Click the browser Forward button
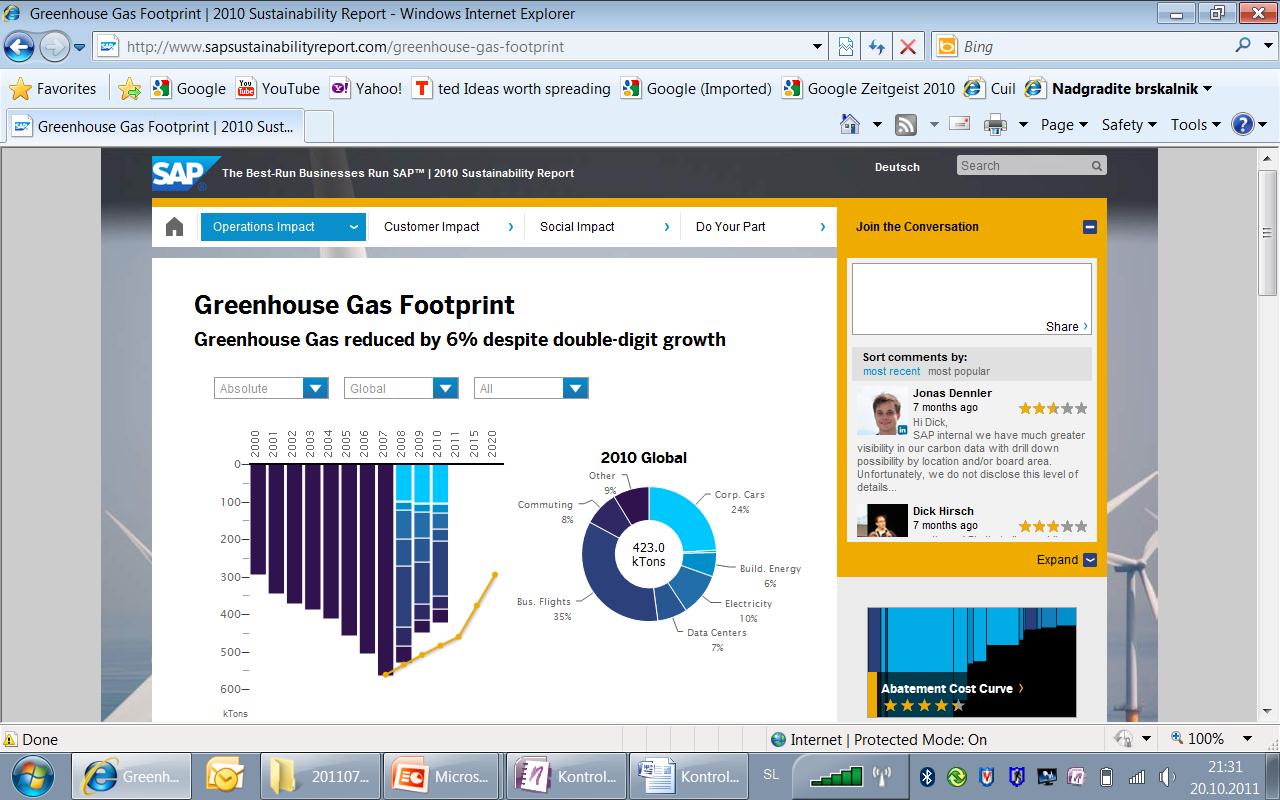 tap(54, 46)
